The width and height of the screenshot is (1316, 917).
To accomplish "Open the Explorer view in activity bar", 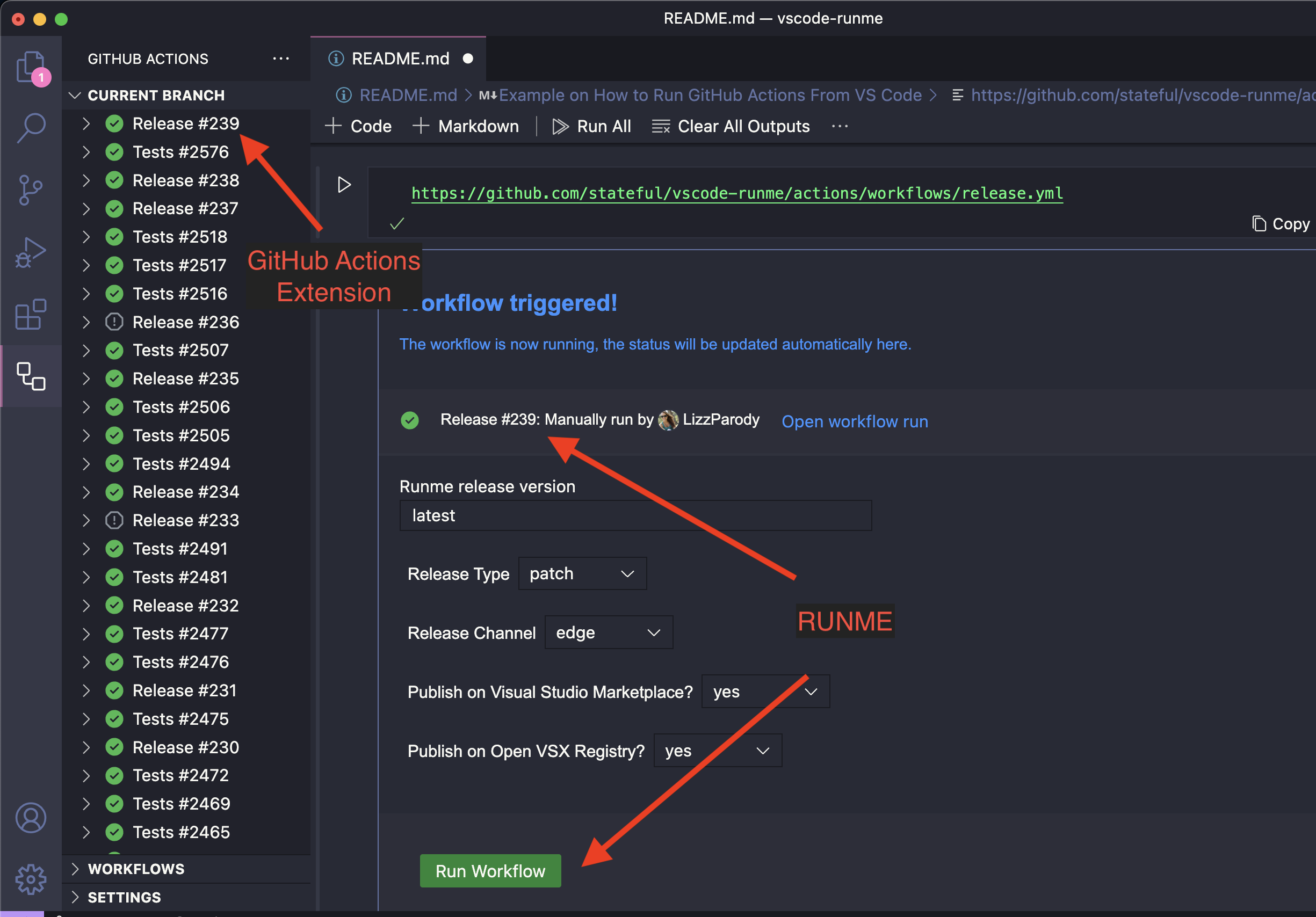I will [x=31, y=68].
